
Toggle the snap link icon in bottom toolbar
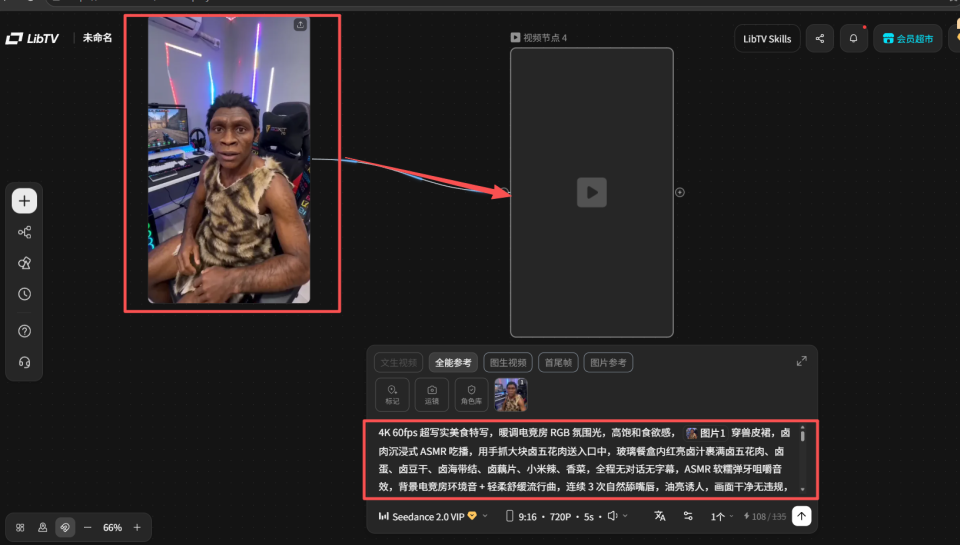coord(65,527)
